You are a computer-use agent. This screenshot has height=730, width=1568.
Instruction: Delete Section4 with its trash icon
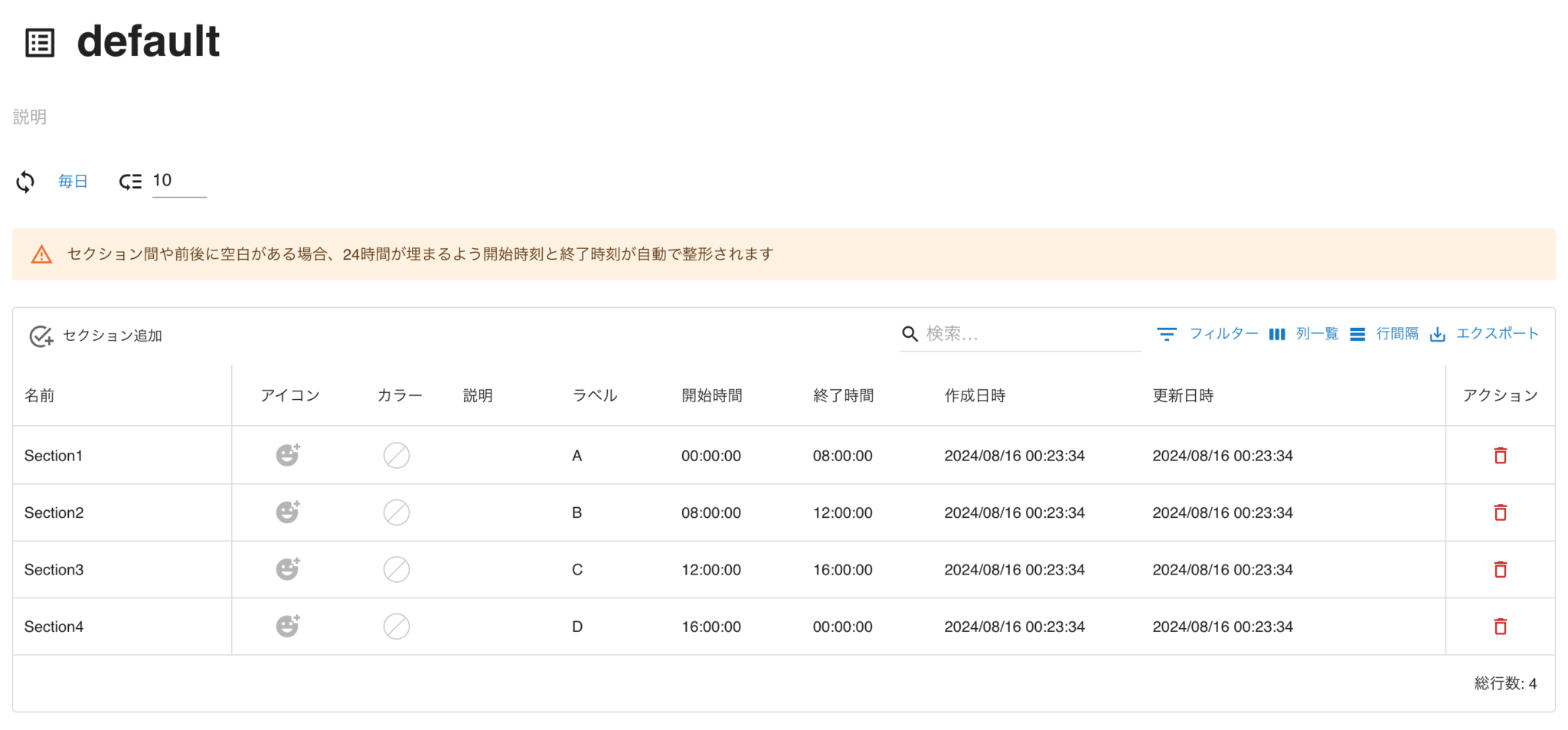point(1500,626)
